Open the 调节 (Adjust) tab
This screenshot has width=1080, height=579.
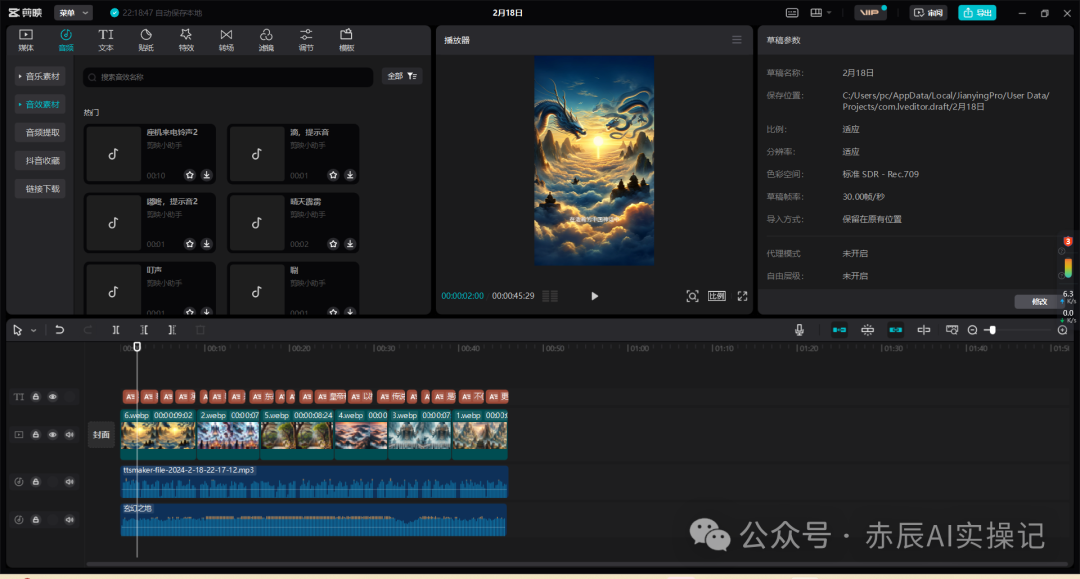(306, 40)
